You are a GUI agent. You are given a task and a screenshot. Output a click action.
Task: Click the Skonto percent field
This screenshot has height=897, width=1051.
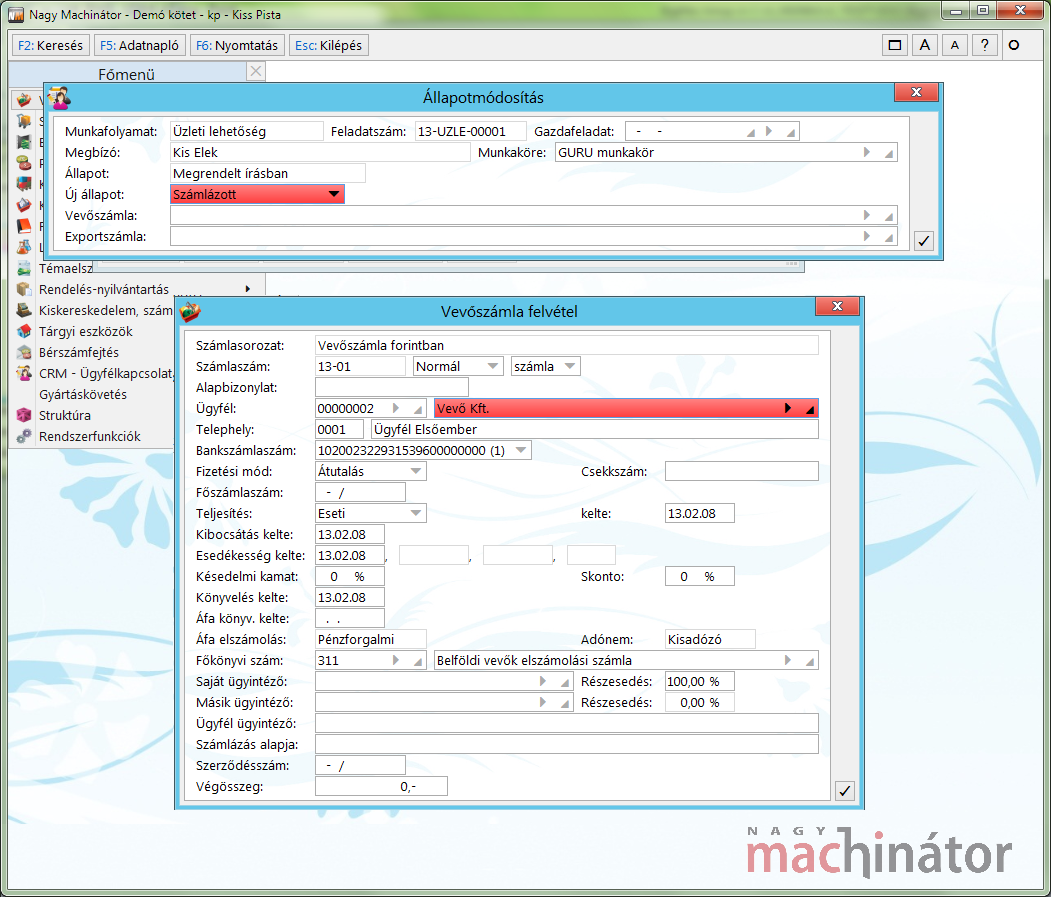click(699, 576)
